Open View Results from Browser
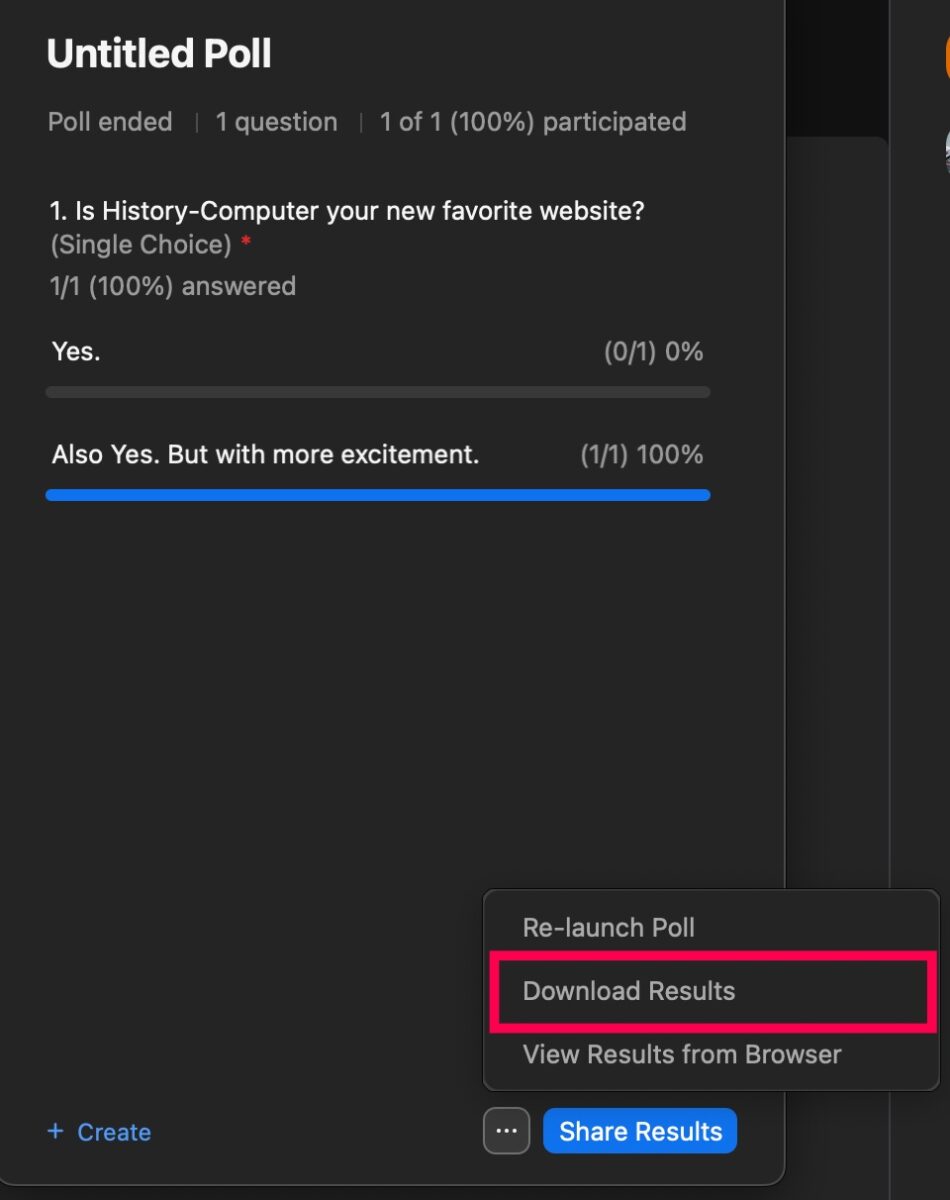950x1200 pixels. tap(682, 1054)
